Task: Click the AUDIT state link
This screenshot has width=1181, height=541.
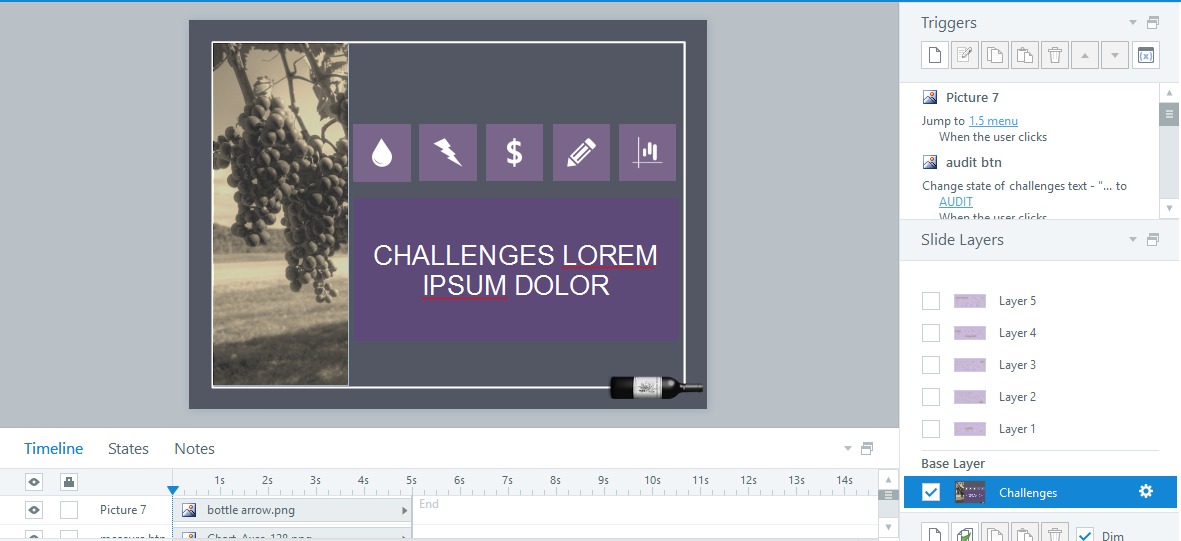Action: [956, 201]
